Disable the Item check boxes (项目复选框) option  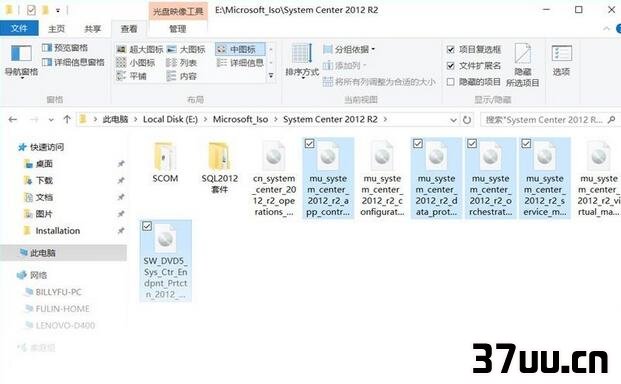click(450, 49)
